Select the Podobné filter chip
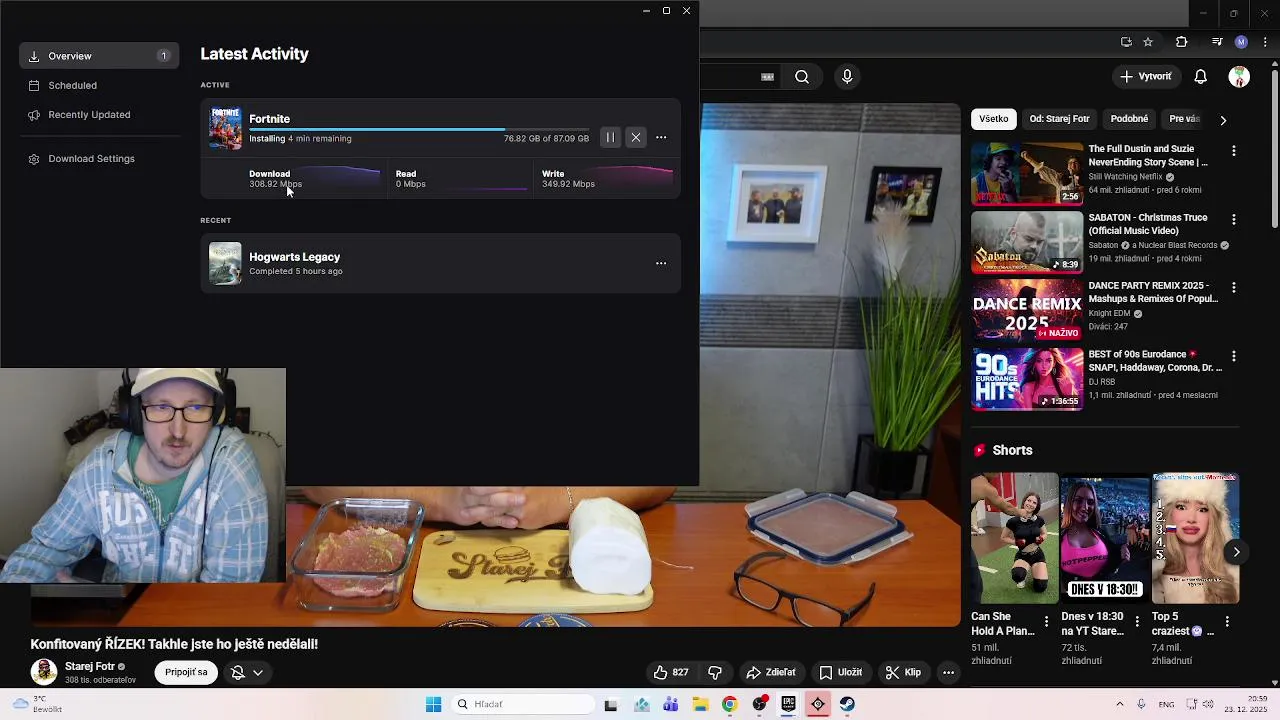1280x720 pixels. click(1129, 119)
